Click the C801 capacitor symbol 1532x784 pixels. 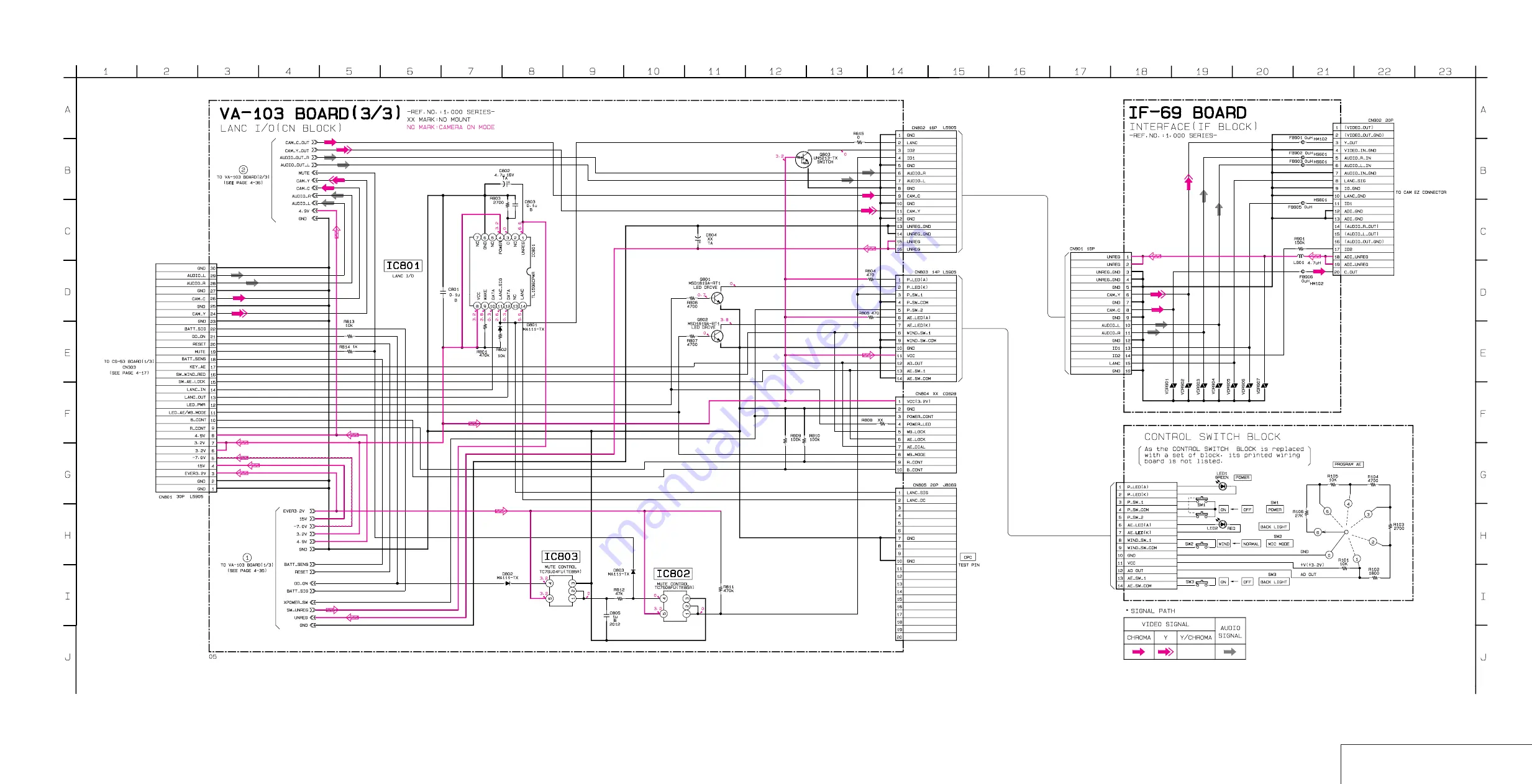coord(443,292)
